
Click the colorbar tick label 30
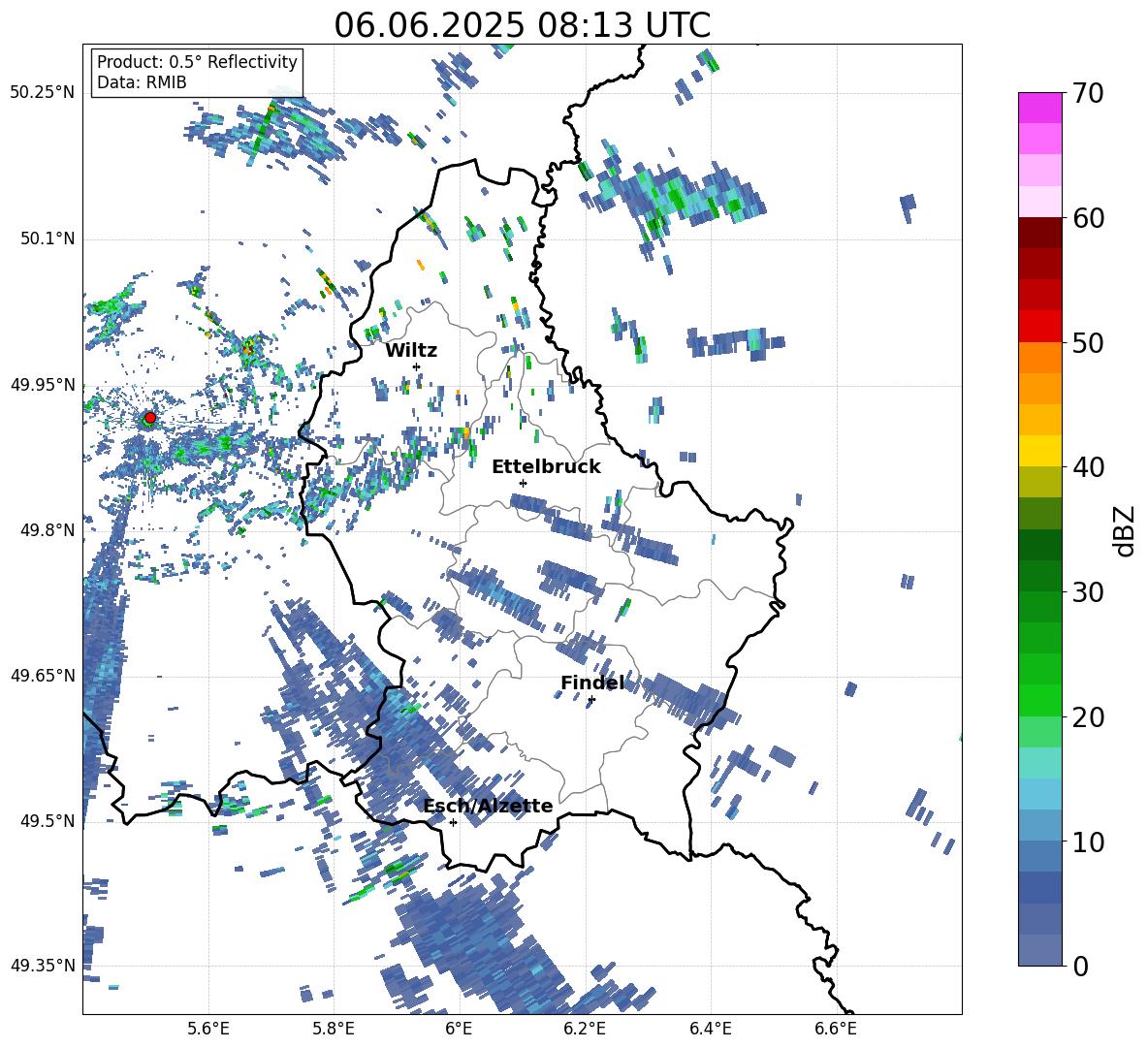1088,592
